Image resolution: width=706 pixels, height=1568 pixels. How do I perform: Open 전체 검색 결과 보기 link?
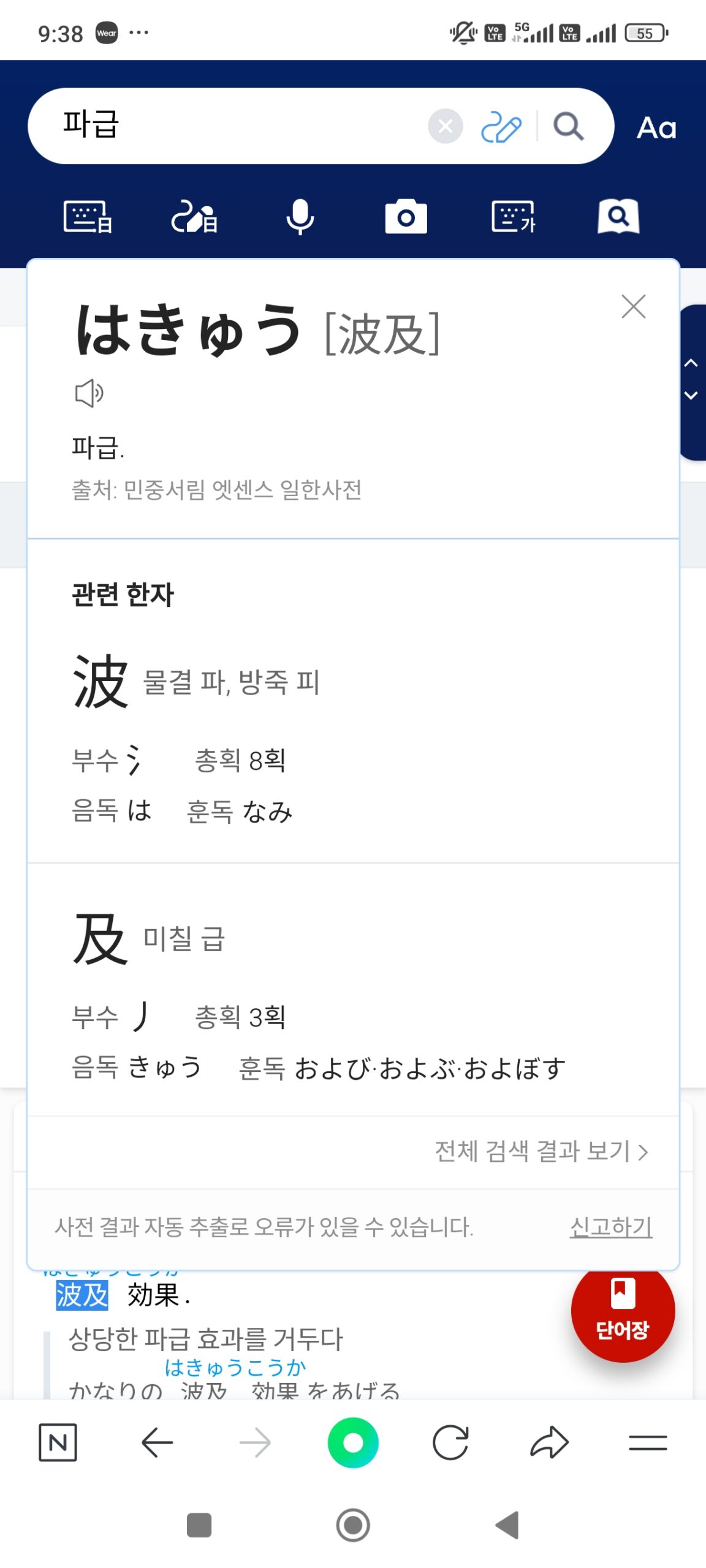click(541, 1151)
